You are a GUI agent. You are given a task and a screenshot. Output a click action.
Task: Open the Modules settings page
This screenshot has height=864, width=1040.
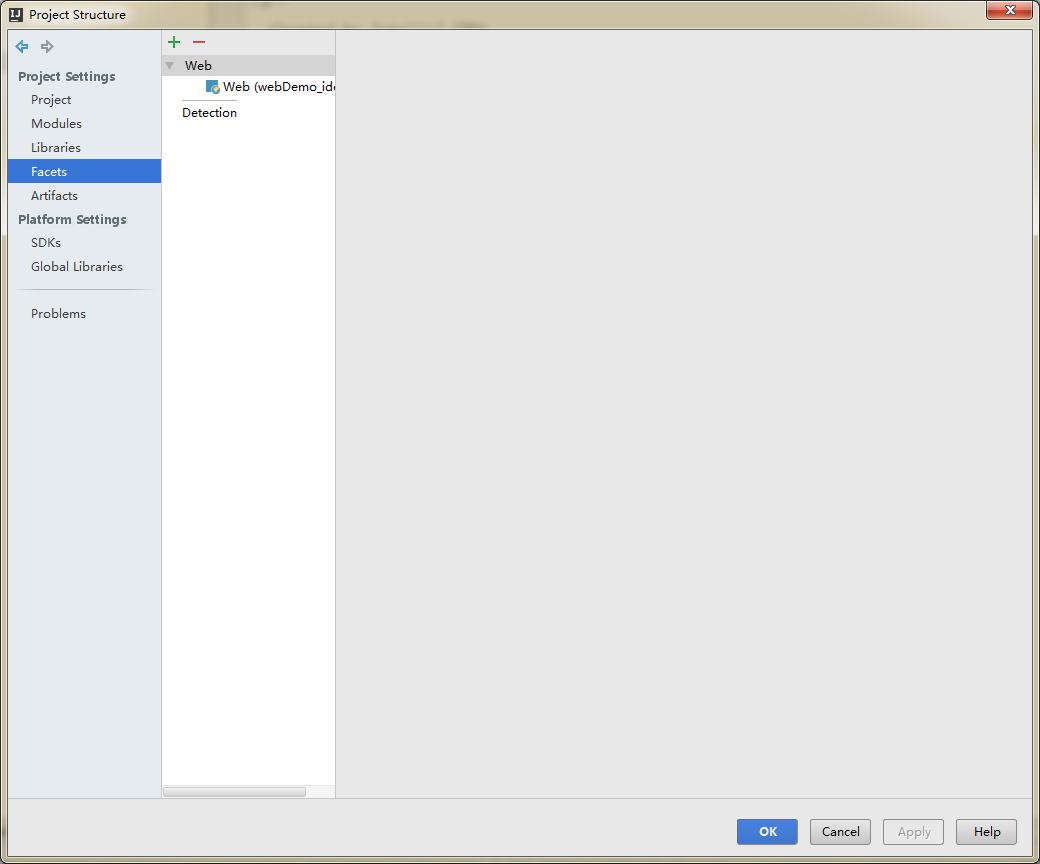56,123
